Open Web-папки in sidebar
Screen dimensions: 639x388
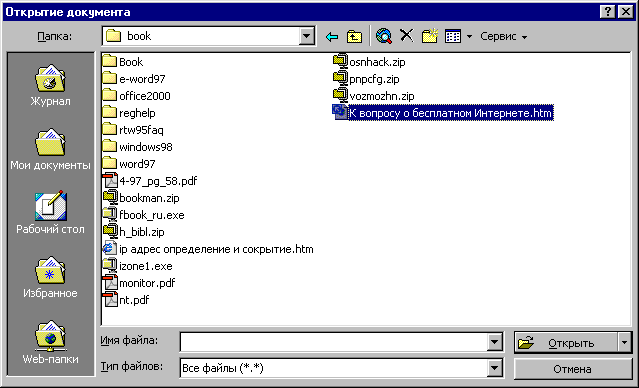pos(50,342)
